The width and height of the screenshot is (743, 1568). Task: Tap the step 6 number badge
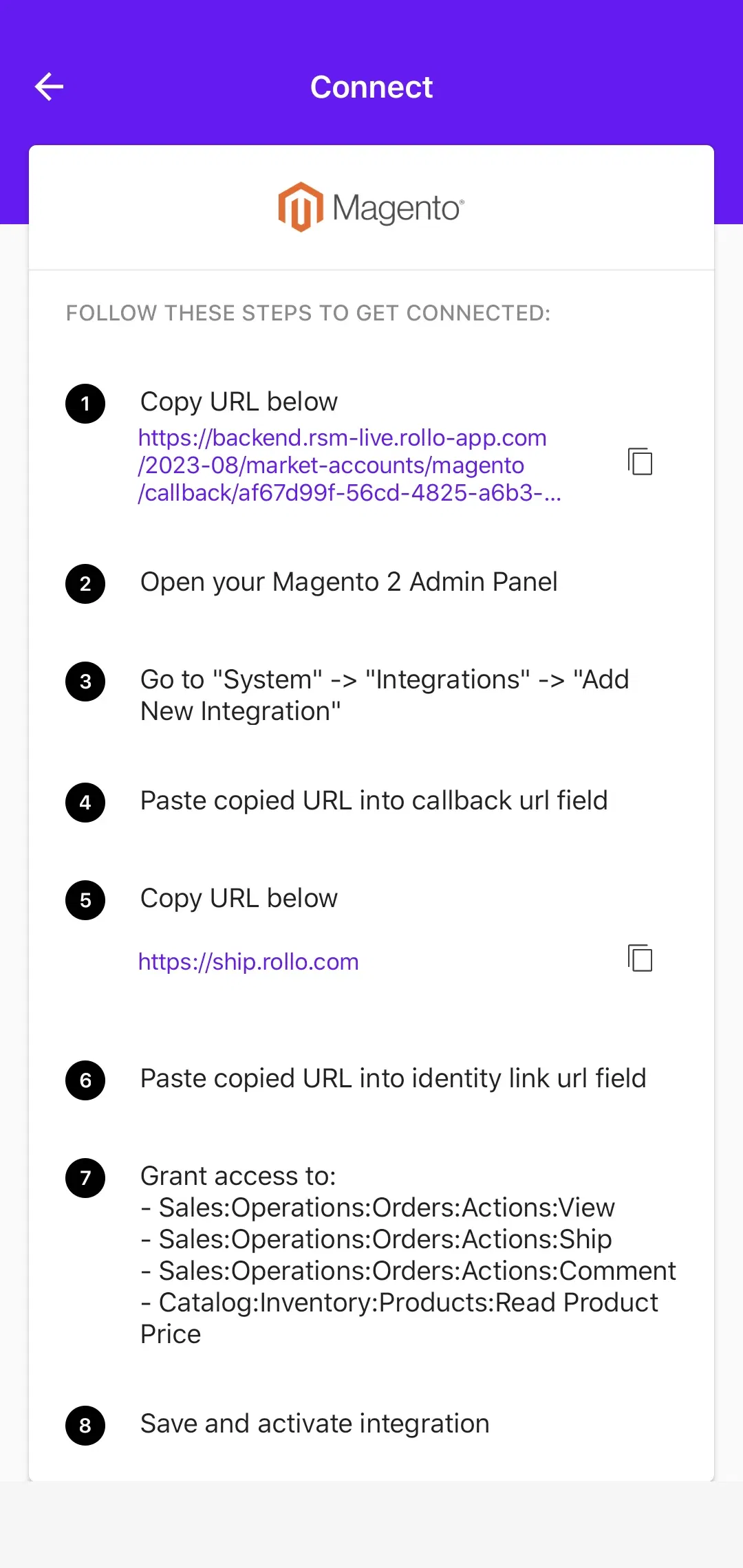click(x=85, y=1080)
